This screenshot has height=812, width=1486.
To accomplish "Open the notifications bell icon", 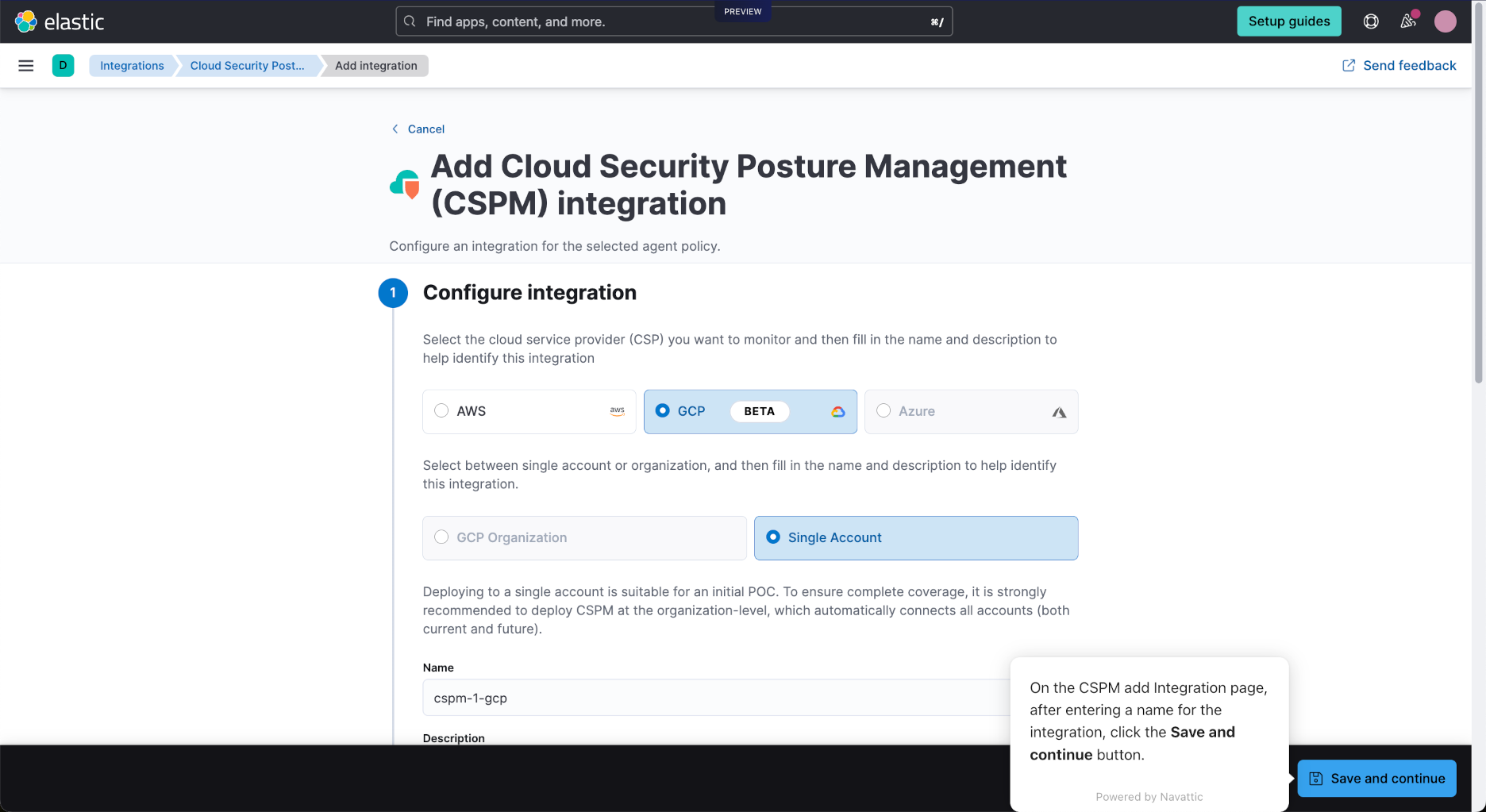I will (x=1407, y=21).
